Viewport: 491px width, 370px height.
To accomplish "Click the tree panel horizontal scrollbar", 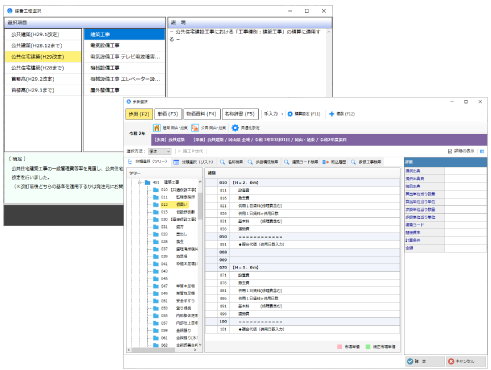I will point(153,350).
